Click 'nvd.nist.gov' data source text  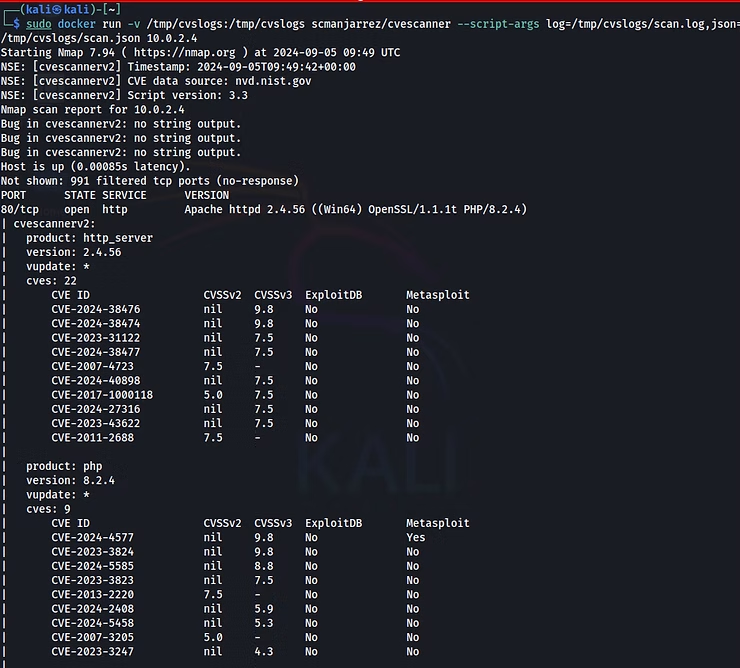coord(273,81)
